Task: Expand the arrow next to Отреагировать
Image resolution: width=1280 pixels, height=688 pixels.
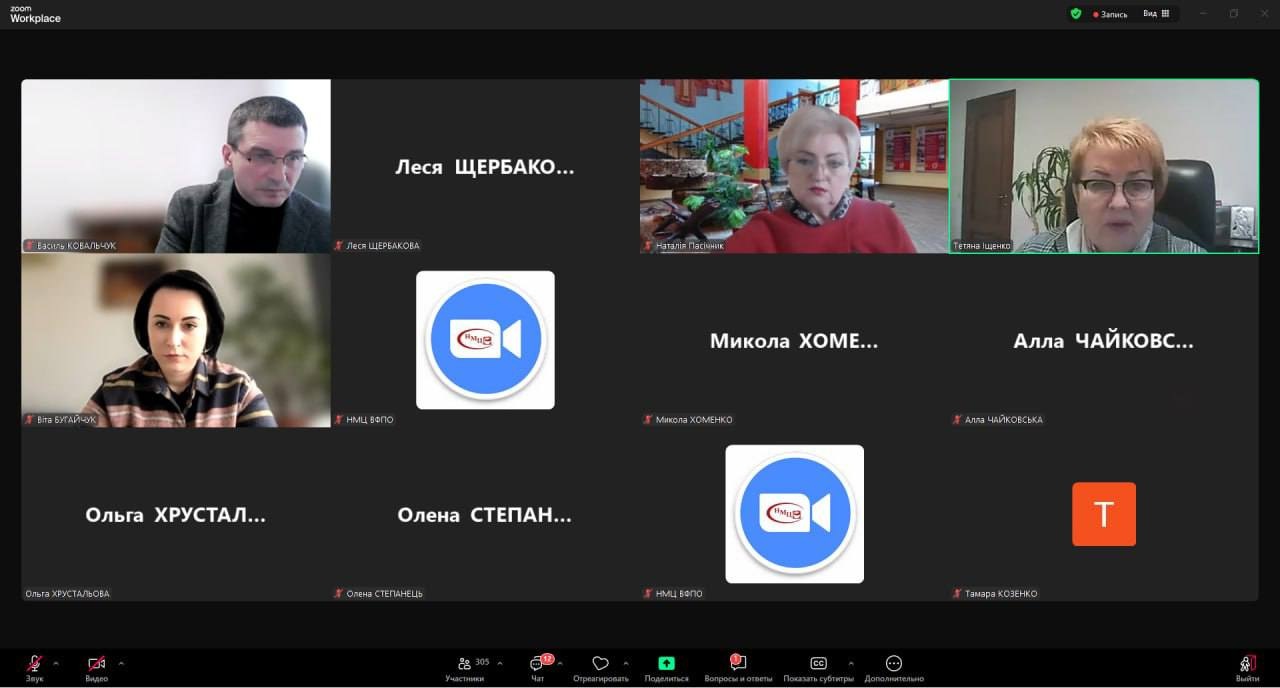Action: coord(626,663)
